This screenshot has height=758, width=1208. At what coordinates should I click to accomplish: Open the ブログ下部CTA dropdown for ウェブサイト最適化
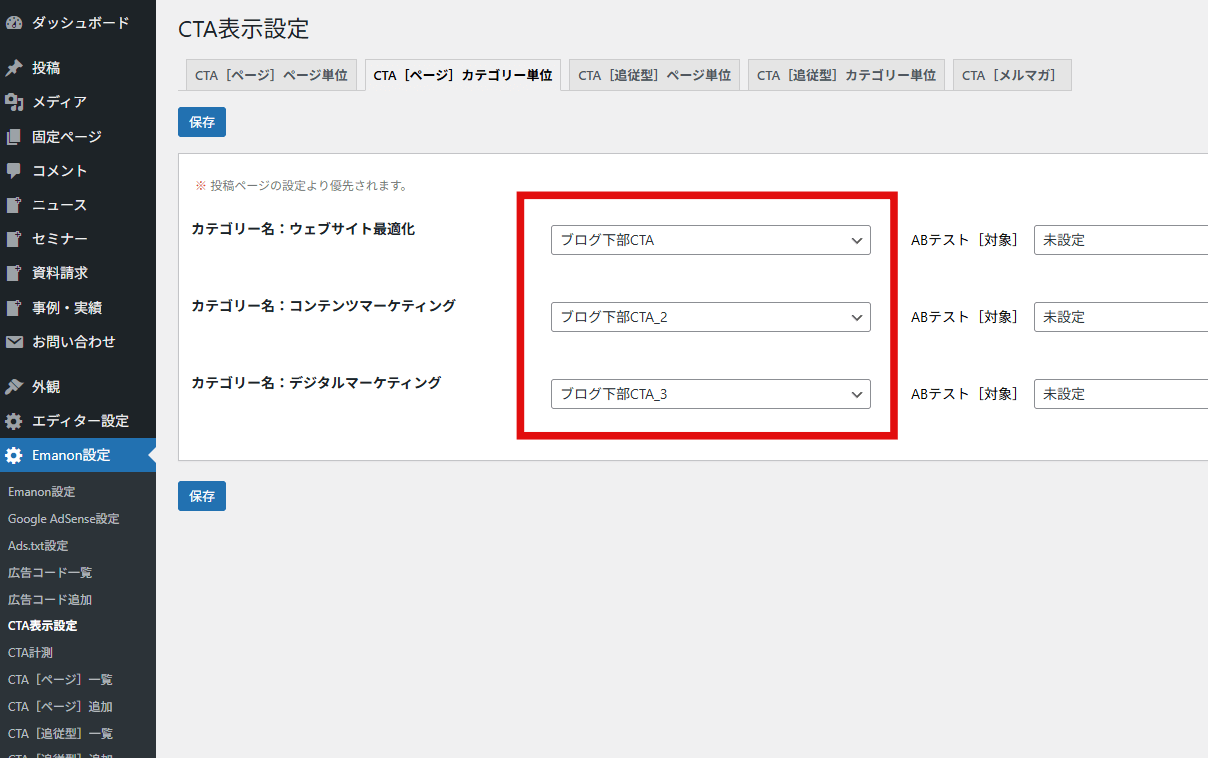point(710,240)
